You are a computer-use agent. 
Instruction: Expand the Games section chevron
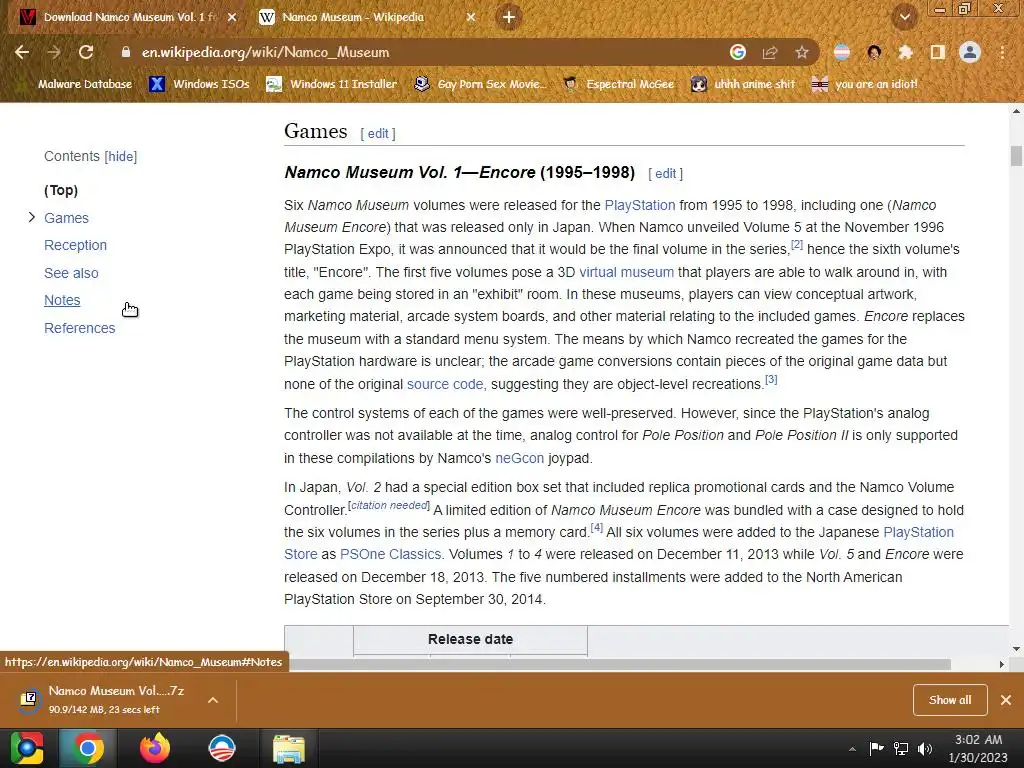[x=31, y=217]
